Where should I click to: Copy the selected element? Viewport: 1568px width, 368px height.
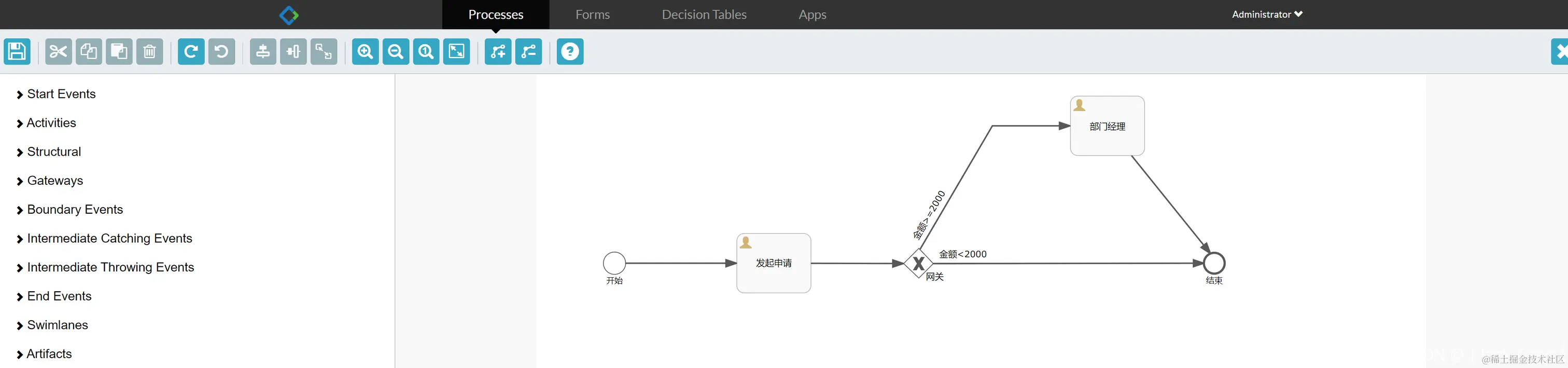point(89,52)
